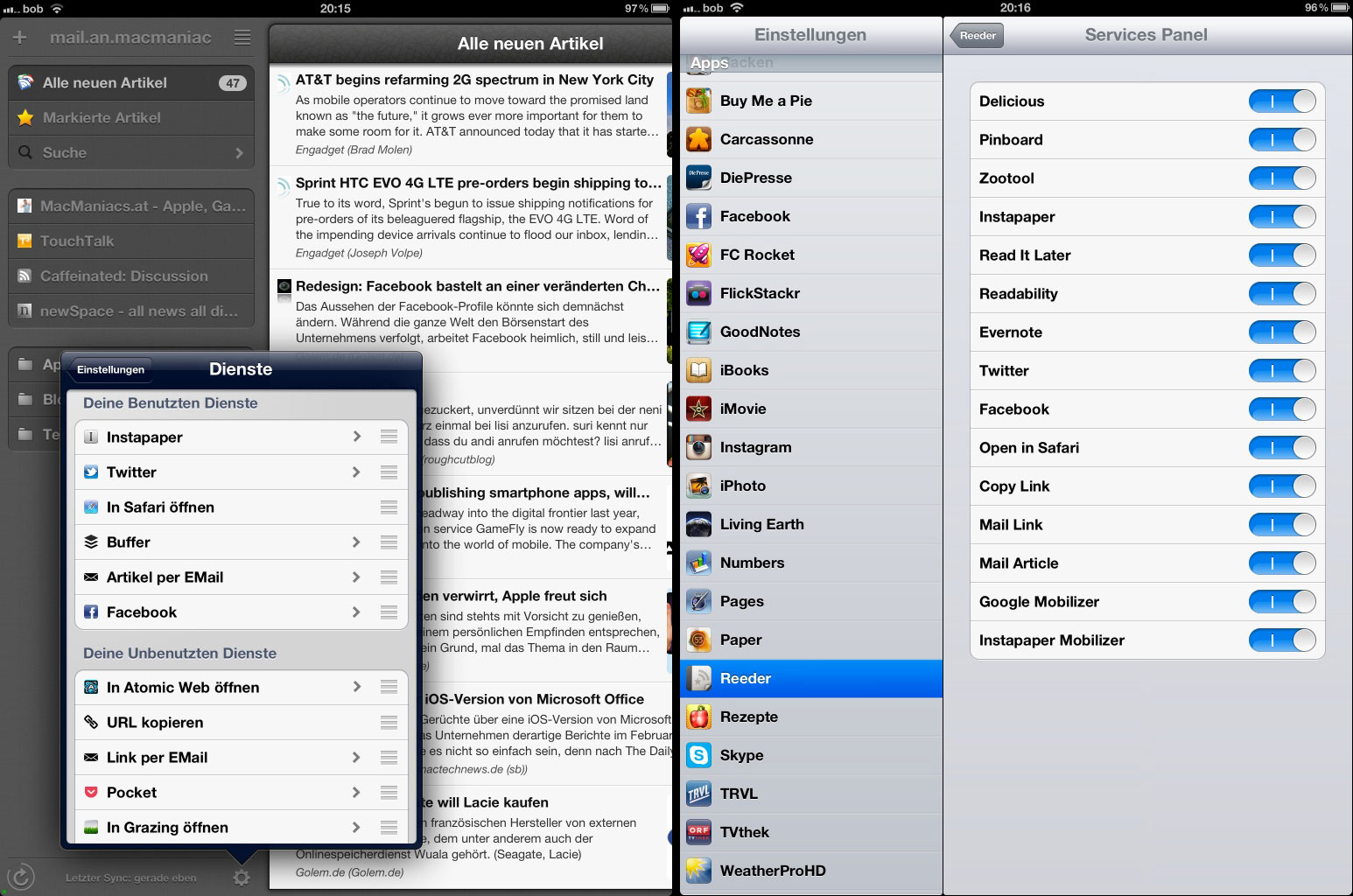The height and width of the screenshot is (896, 1353).
Task: Tap the Instagram app icon
Action: tap(698, 447)
